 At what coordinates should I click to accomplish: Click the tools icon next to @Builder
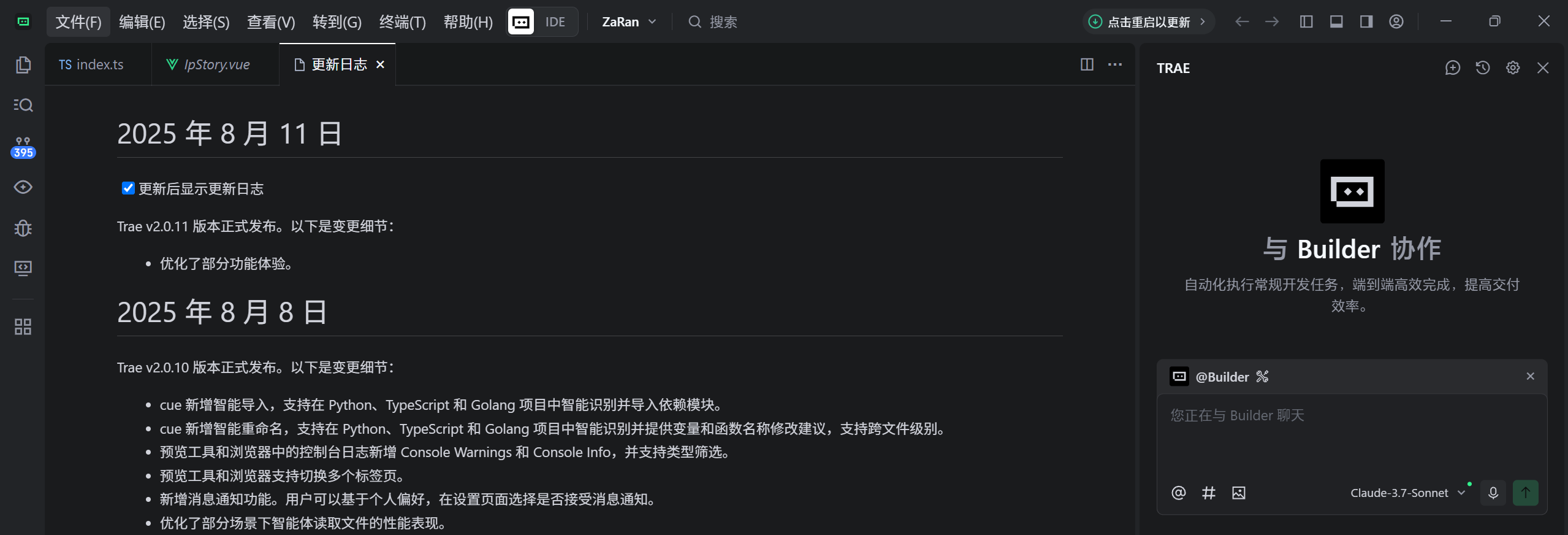tap(1262, 377)
